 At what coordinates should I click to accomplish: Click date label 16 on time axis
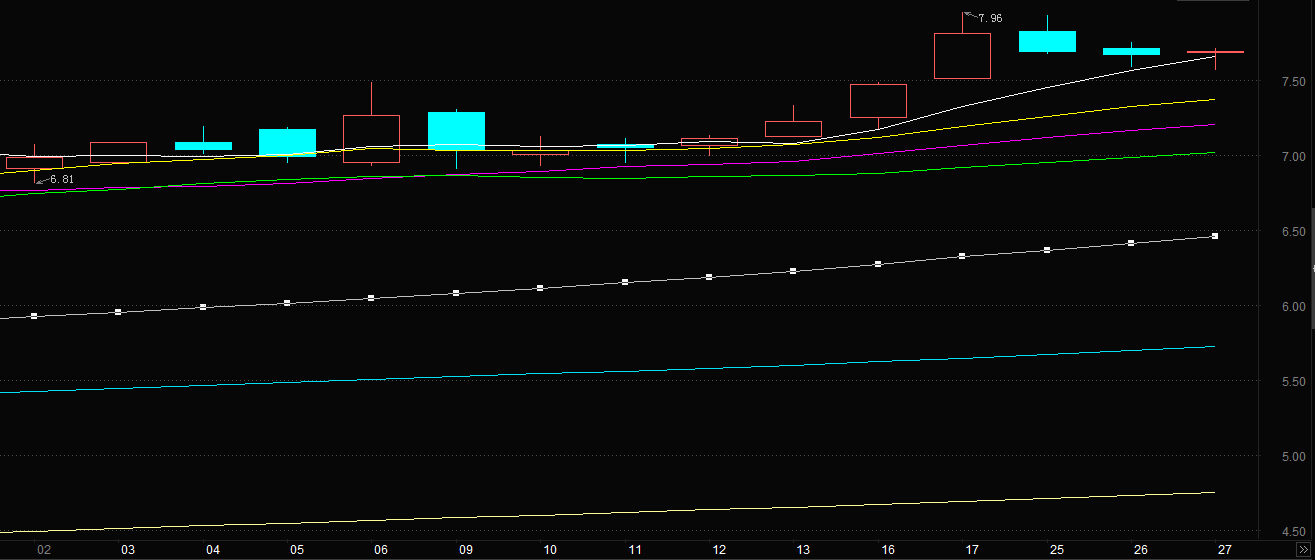pyautogui.click(x=887, y=550)
